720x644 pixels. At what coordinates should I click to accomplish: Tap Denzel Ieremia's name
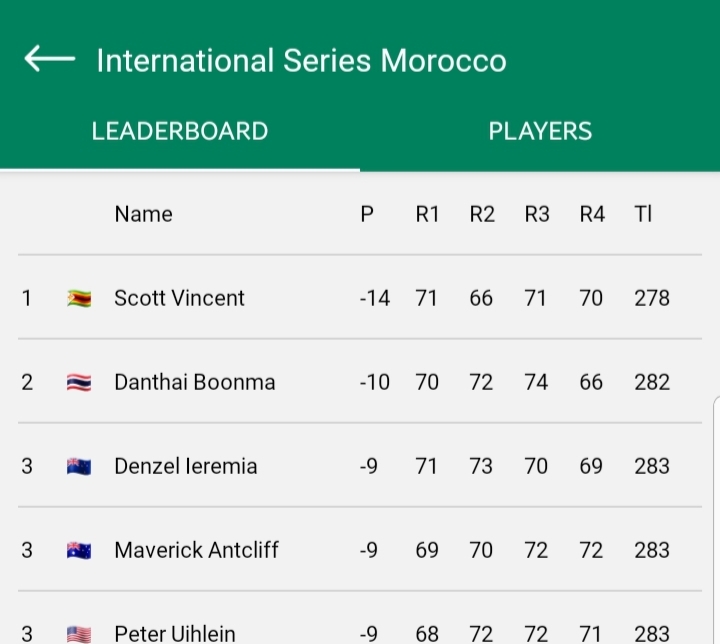pyautogui.click(x=186, y=466)
